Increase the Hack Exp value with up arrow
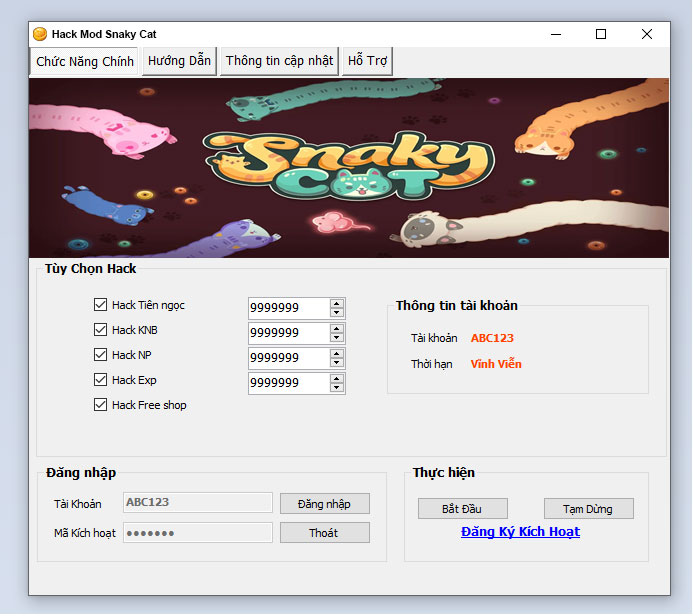 [x=337, y=379]
